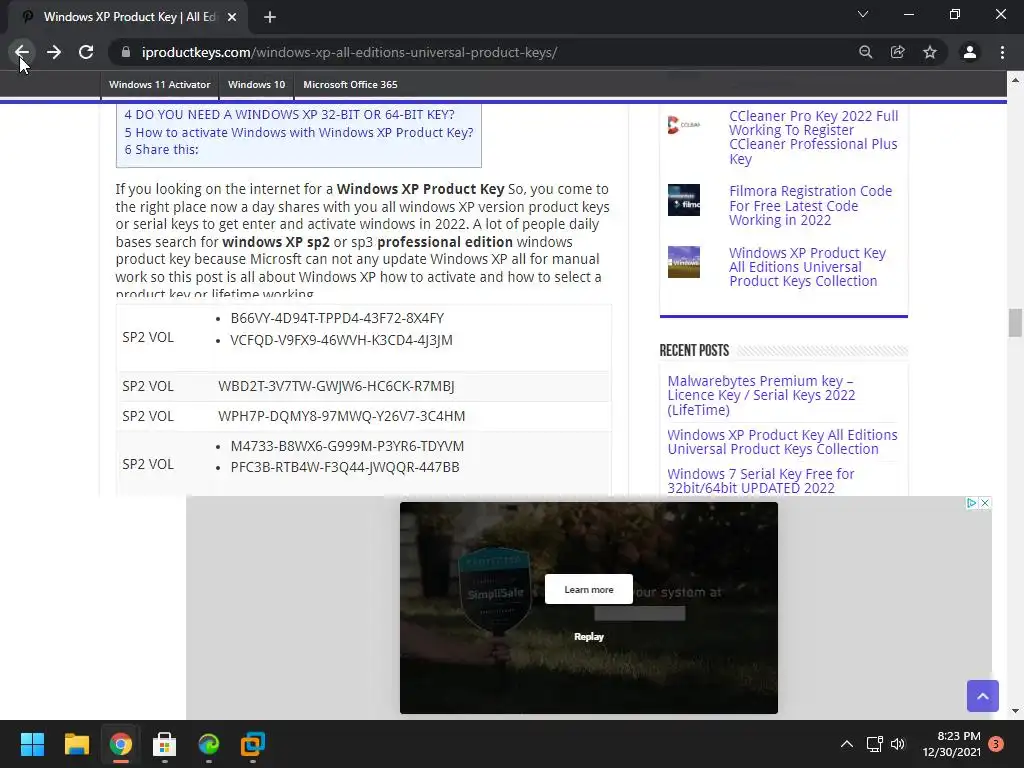The height and width of the screenshot is (768, 1024).
Task: Click key WBD2T-3V7TW-GWJW6-HC6CK-R7MBJ
Action: [336, 386]
